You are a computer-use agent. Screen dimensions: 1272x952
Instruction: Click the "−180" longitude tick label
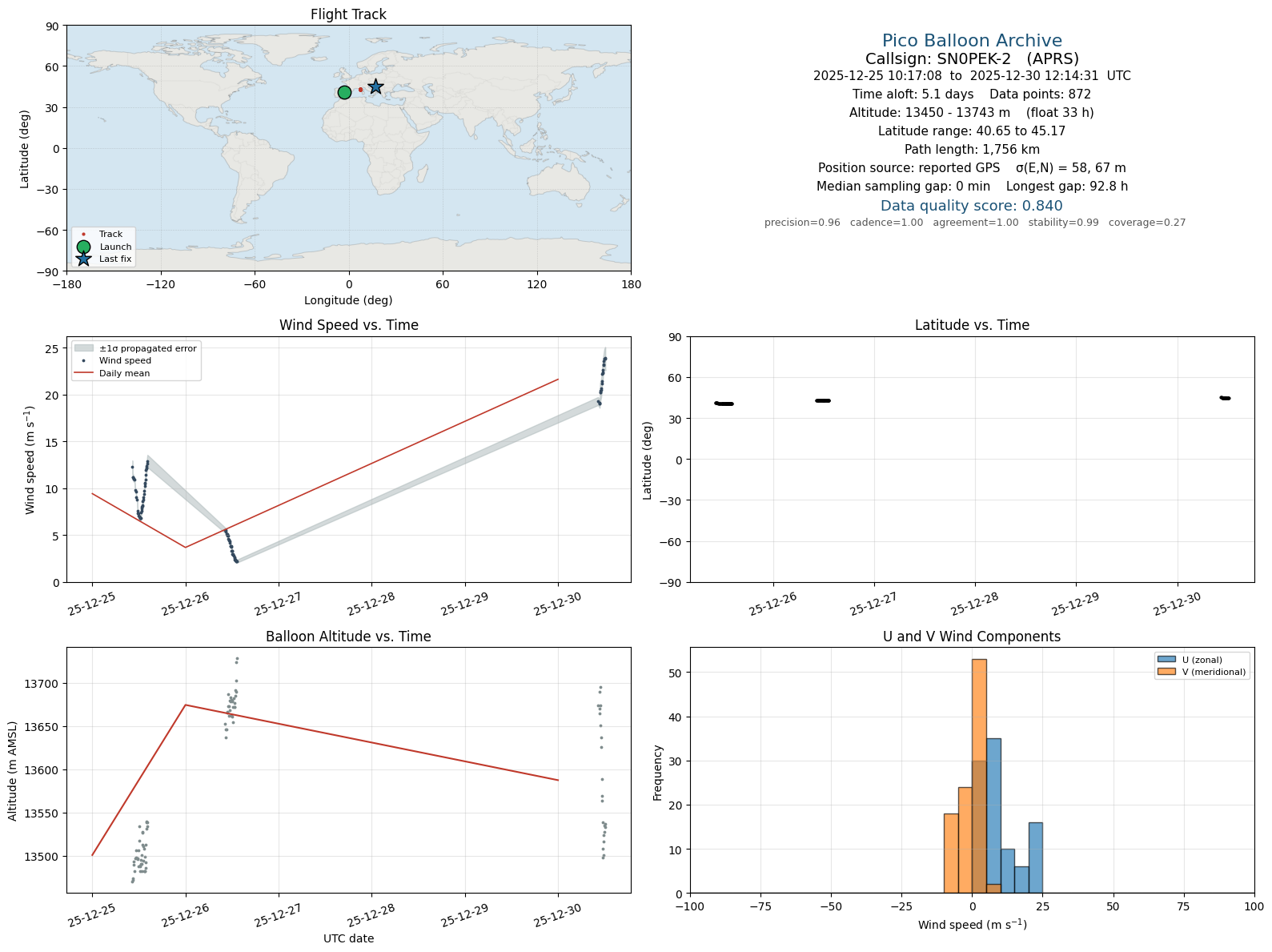coord(66,284)
